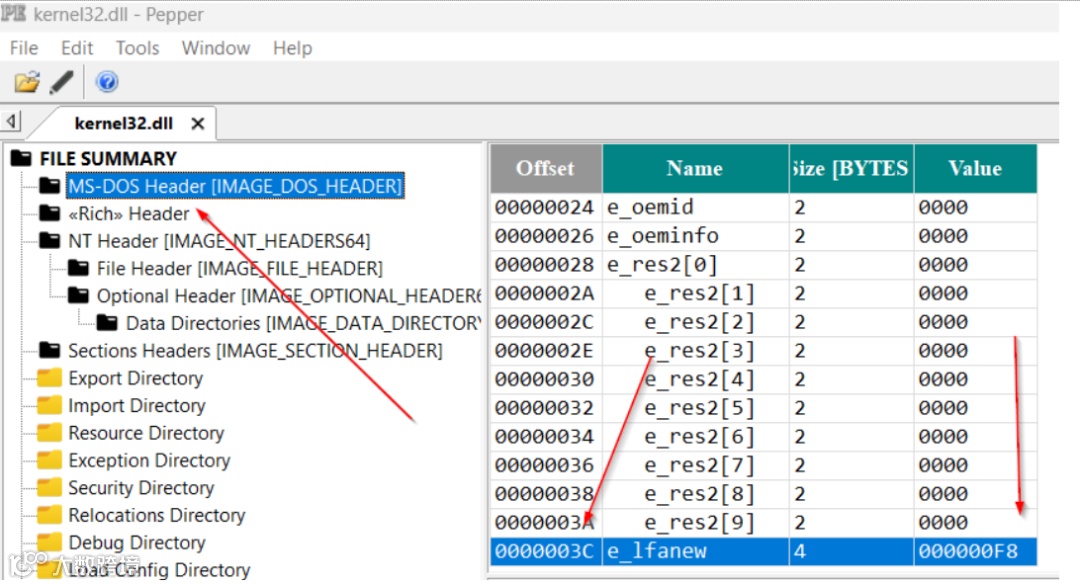
Task: Select Security Directory tree item
Action: (x=141, y=488)
